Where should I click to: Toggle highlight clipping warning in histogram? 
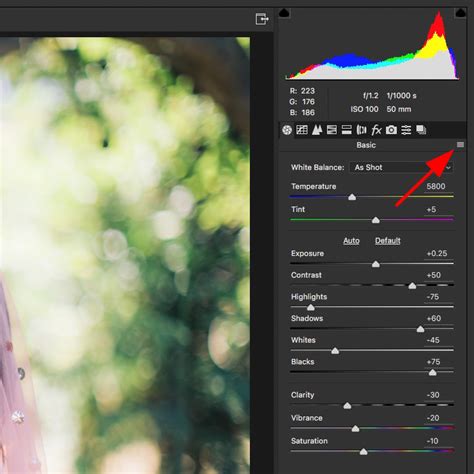click(460, 13)
